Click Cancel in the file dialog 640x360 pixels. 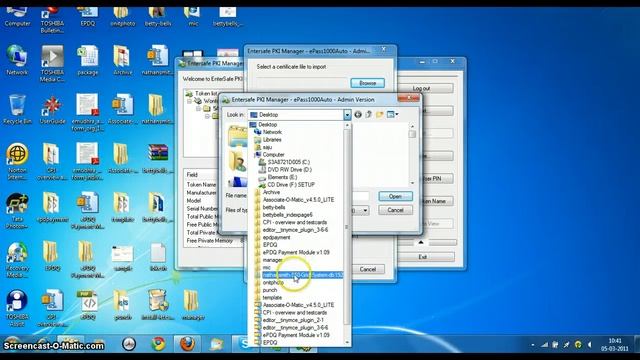pyautogui.click(x=395, y=210)
